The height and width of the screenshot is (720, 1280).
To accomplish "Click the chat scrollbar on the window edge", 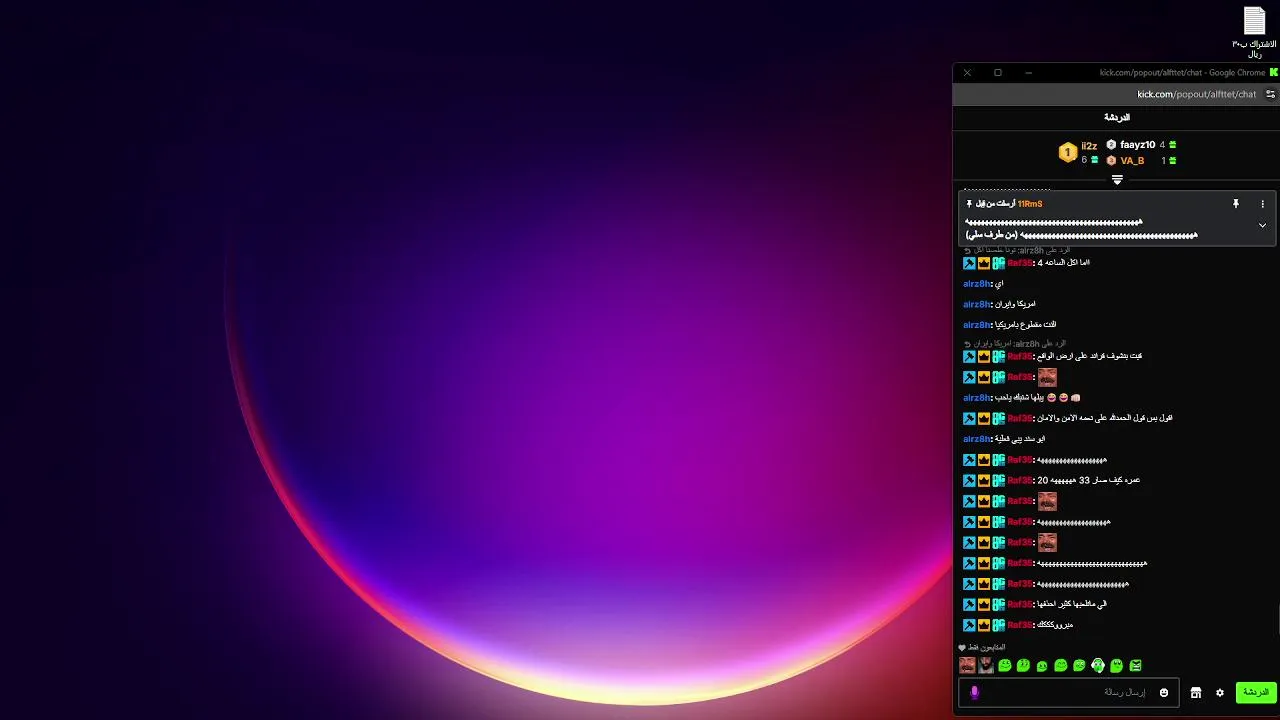I will click(x=1277, y=620).
